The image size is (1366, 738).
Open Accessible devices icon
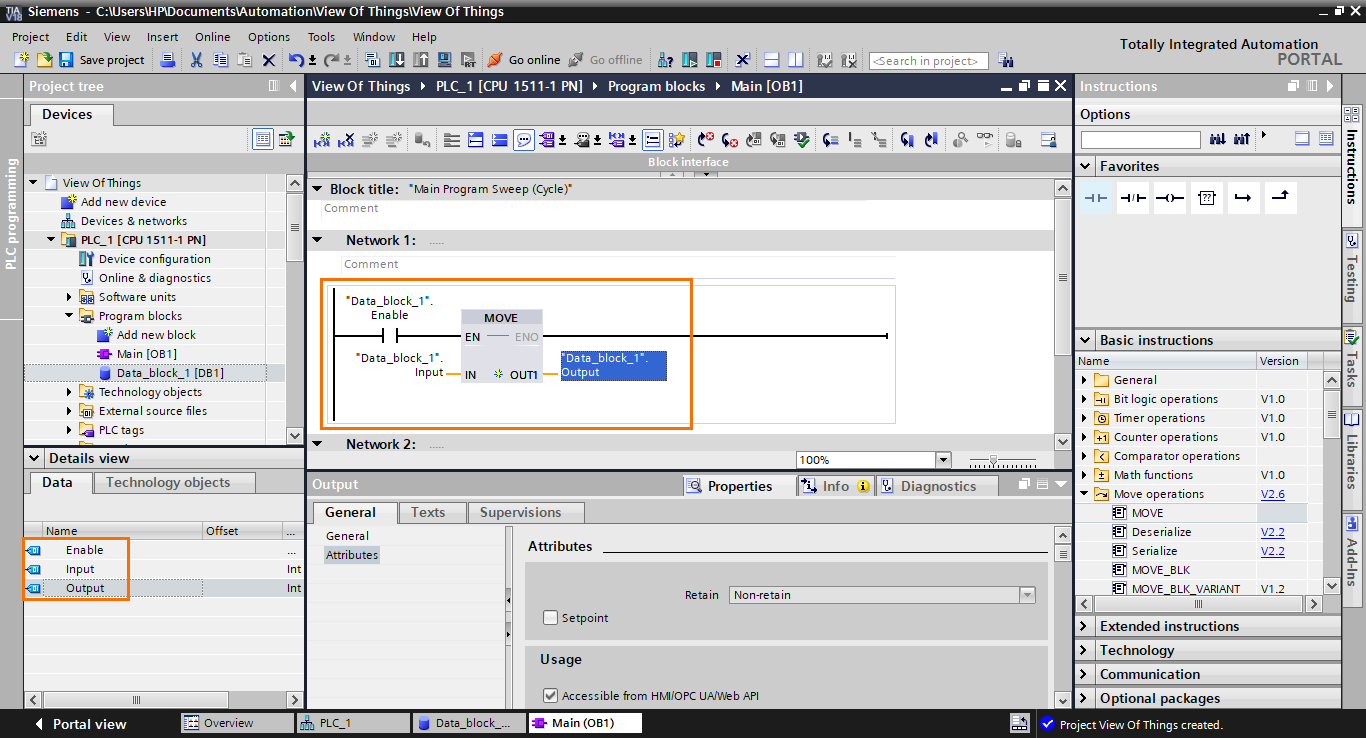click(665, 60)
